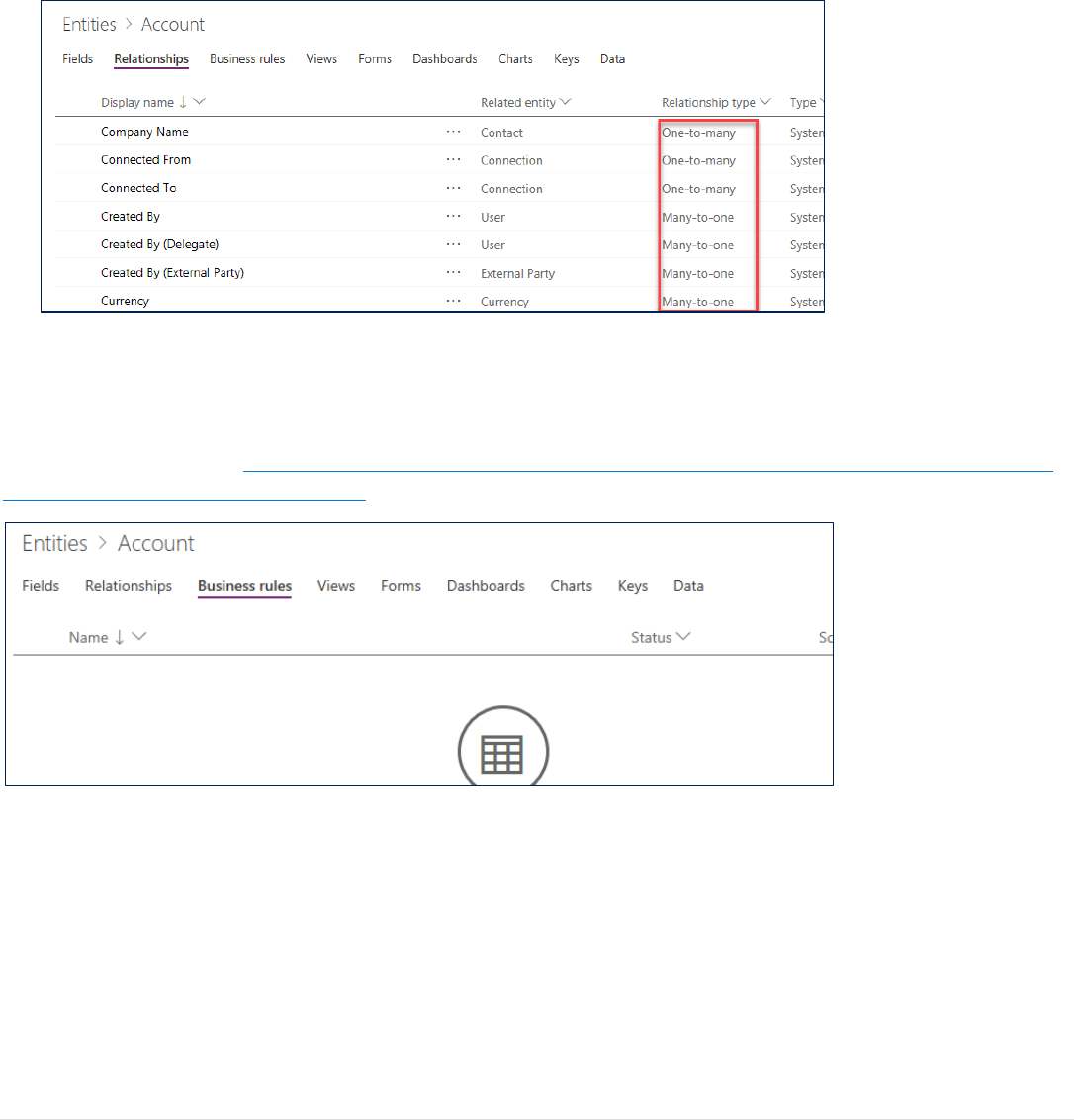Switch to Views tab in upper Account panel

321,59
